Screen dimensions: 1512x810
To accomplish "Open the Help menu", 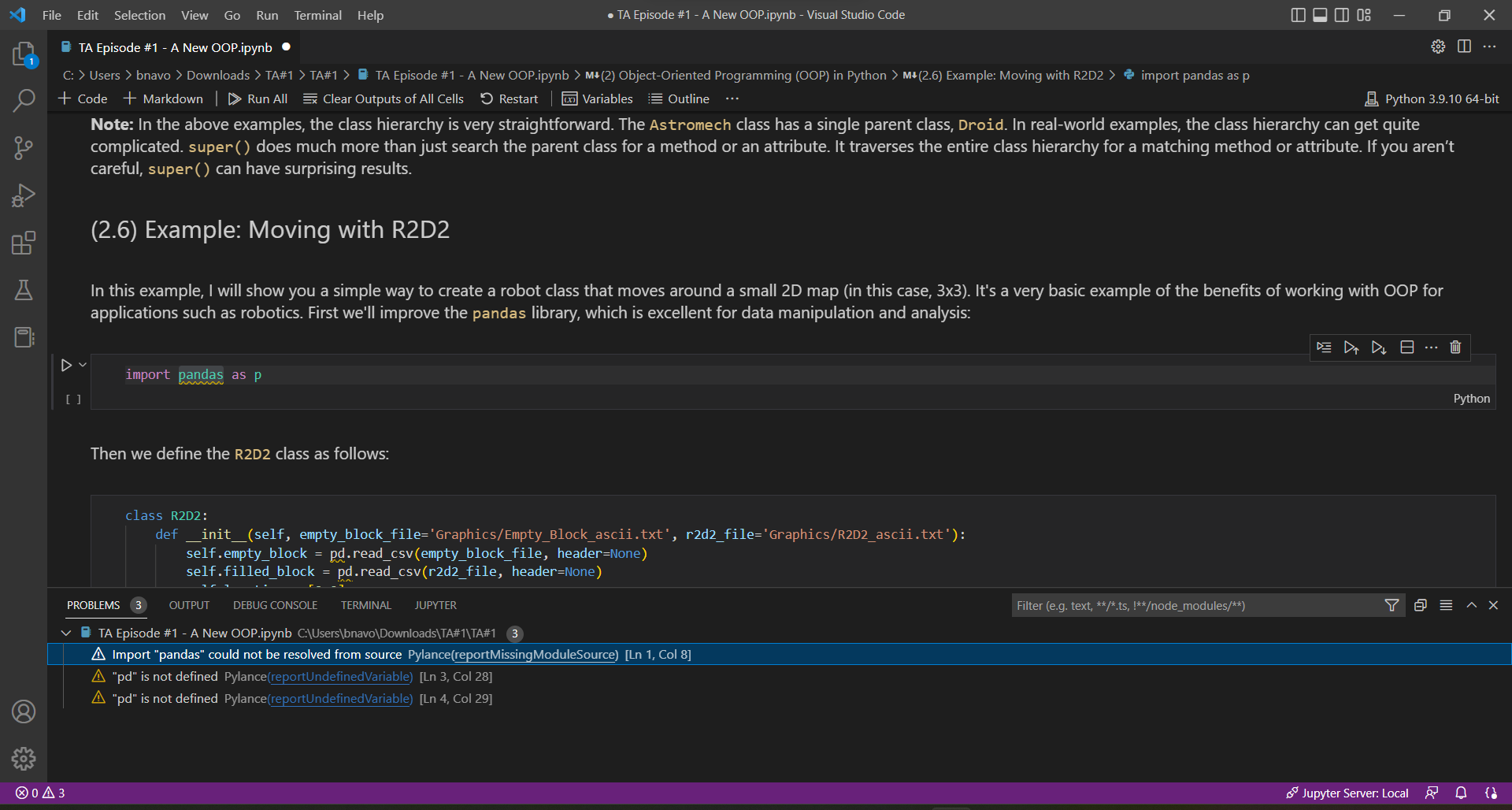I will (x=370, y=15).
